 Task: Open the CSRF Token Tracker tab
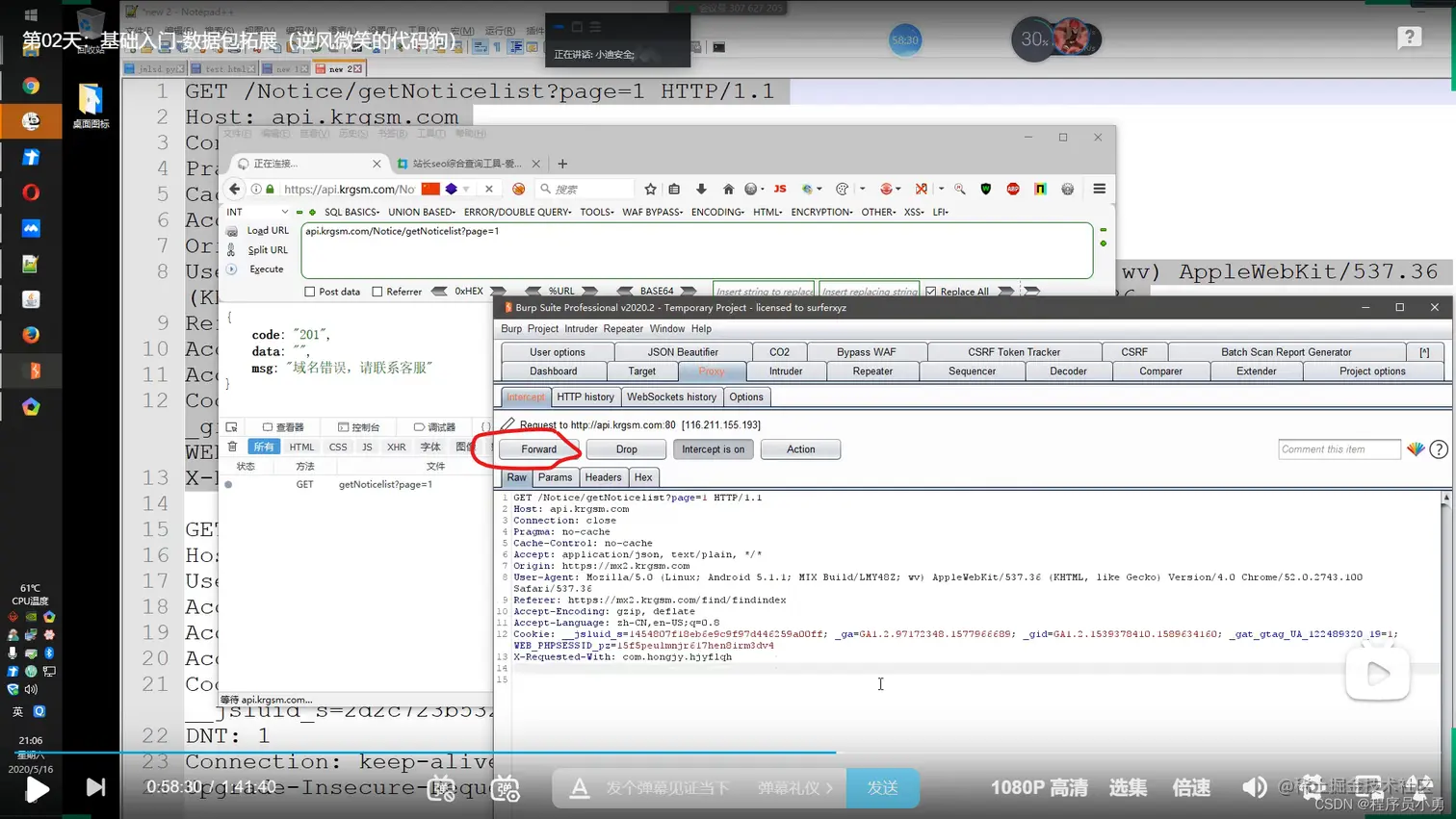pos(1014,352)
